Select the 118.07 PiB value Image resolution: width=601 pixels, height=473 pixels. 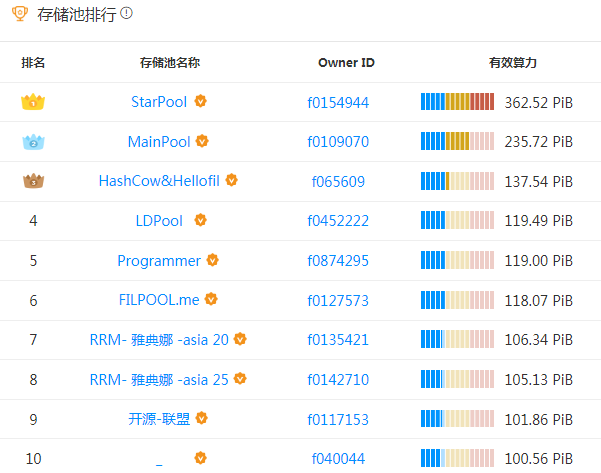click(x=539, y=301)
